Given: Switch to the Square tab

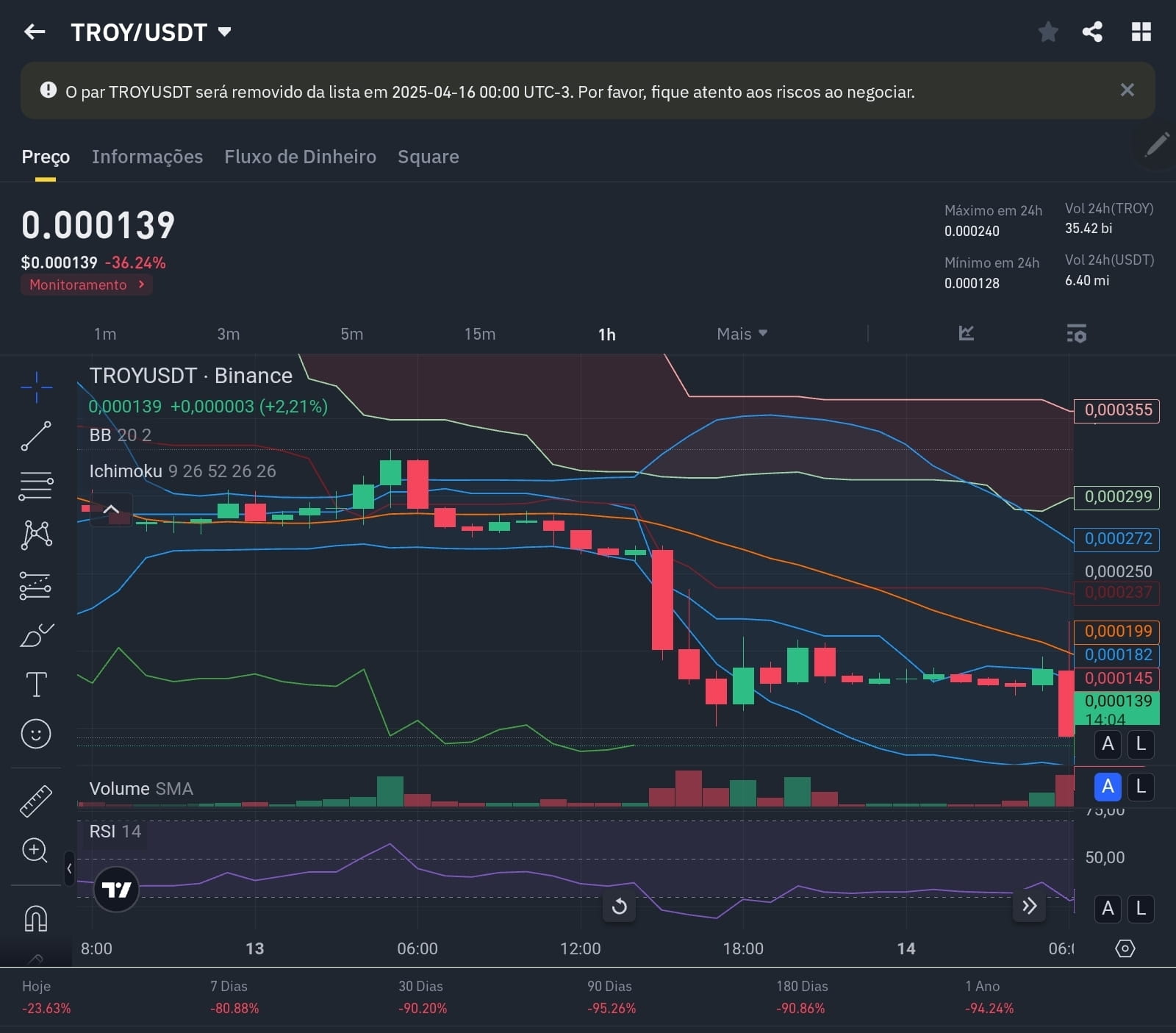Looking at the screenshot, I should pos(429,157).
